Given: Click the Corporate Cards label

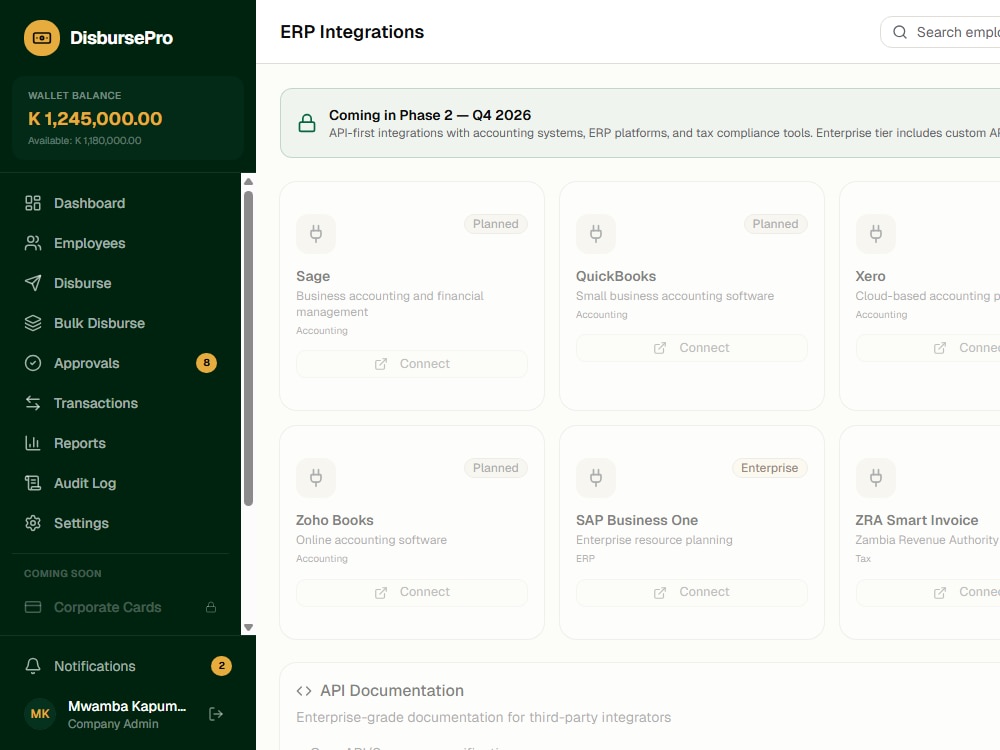Looking at the screenshot, I should [x=108, y=607].
